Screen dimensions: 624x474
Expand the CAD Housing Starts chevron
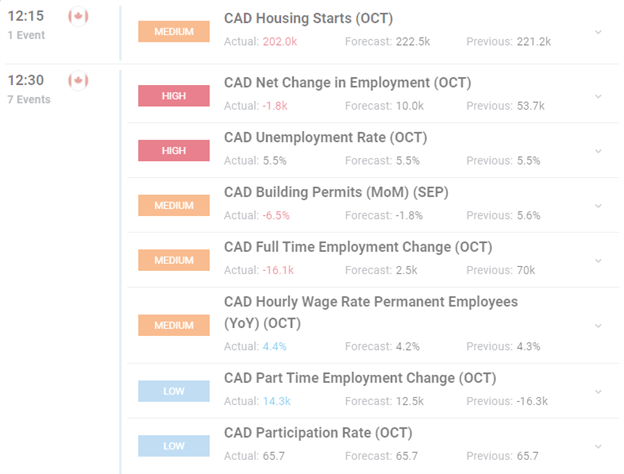pos(598,32)
